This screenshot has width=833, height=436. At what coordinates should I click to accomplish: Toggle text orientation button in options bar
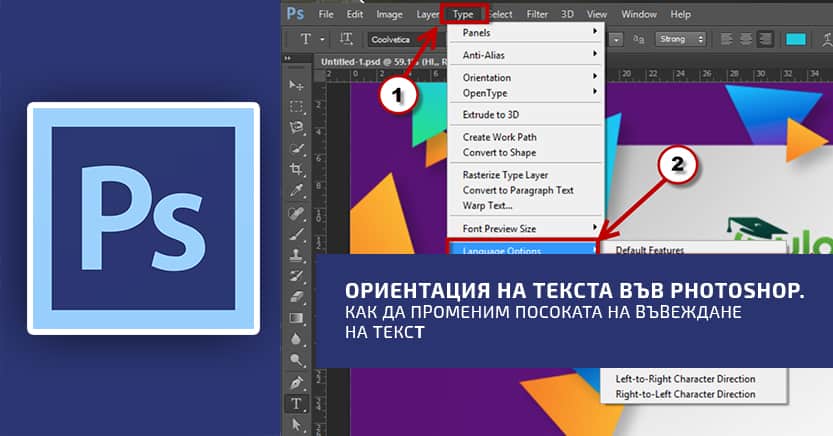point(346,39)
